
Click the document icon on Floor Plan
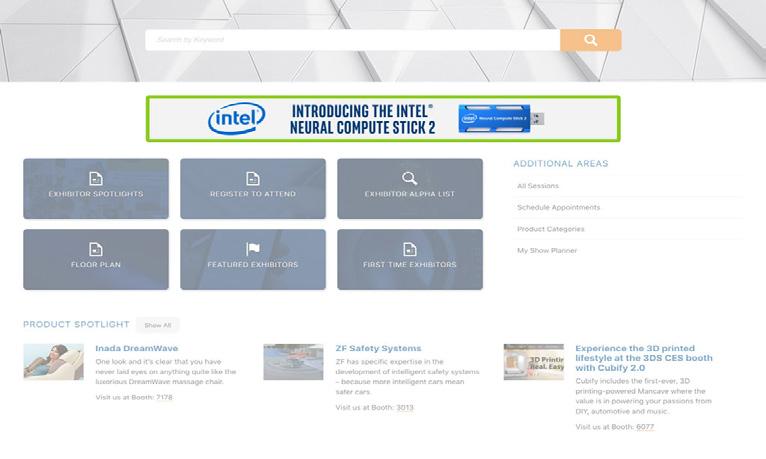click(x=96, y=250)
